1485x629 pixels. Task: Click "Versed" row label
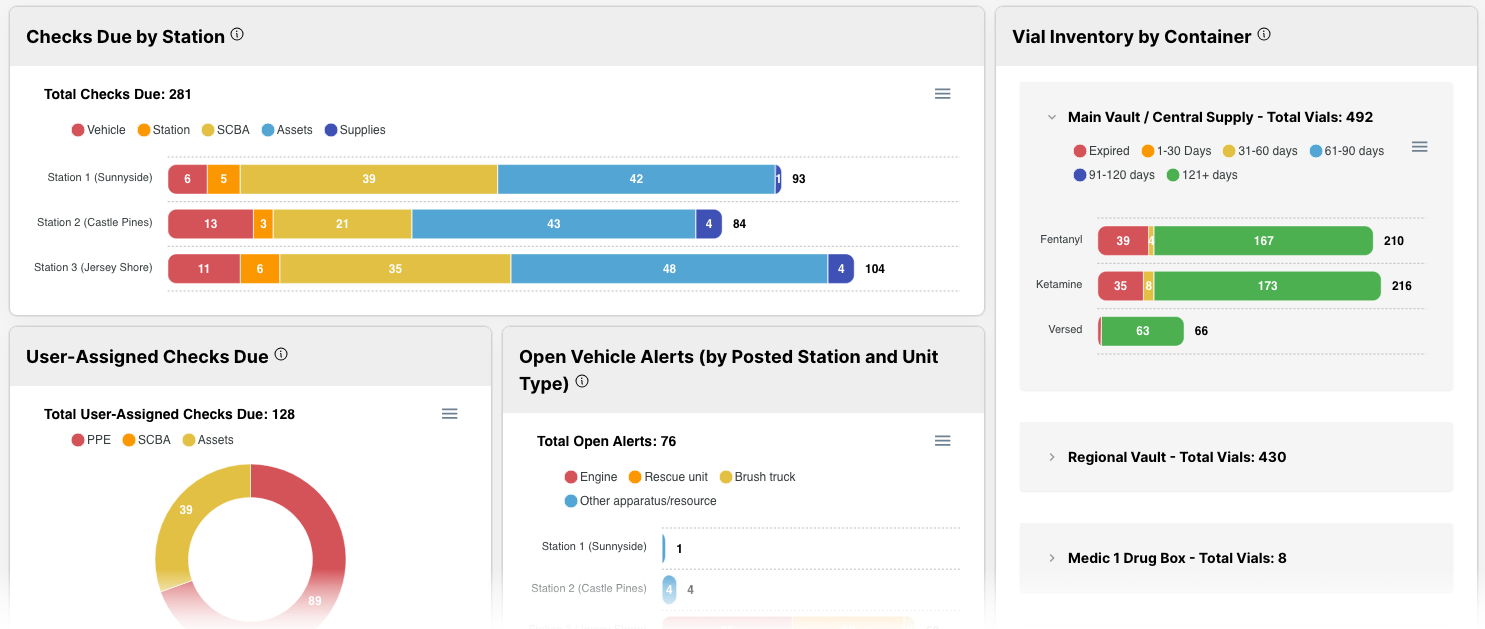pos(1065,329)
